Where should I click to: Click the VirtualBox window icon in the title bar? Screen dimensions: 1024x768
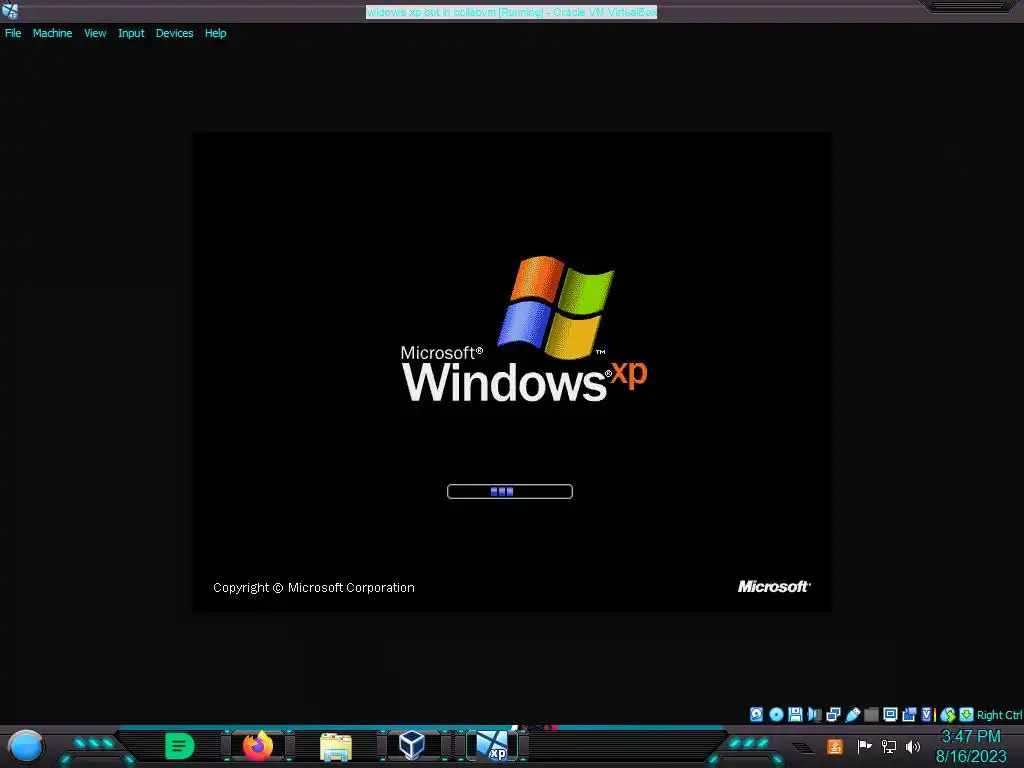[10, 10]
